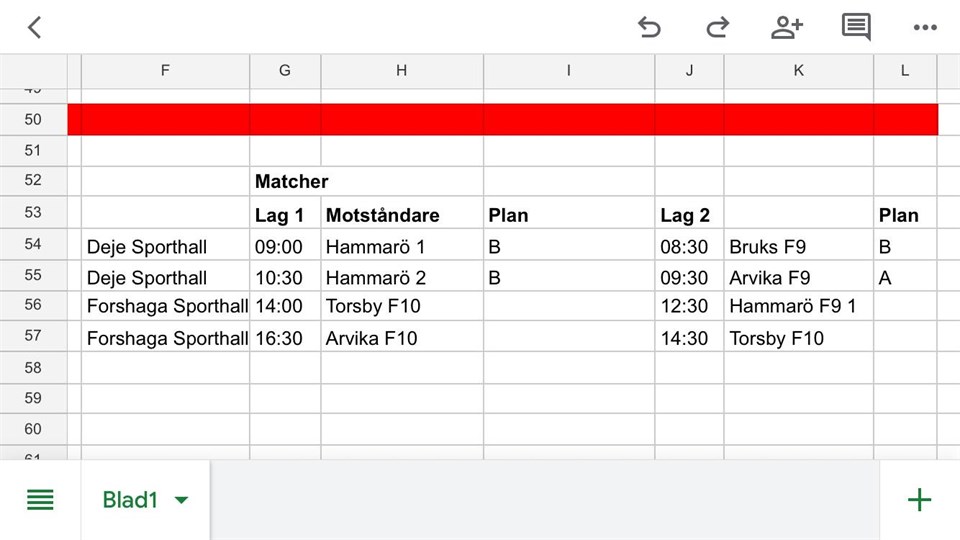
Task: Tap the back arrow icon
Action: [x=35, y=28]
